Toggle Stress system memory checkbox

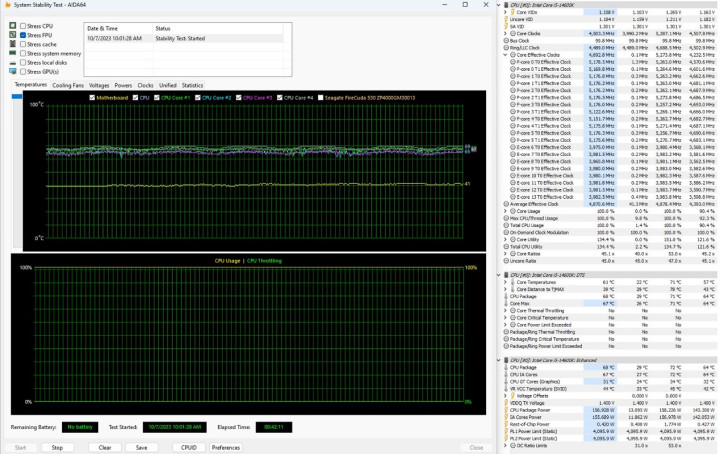23,53
